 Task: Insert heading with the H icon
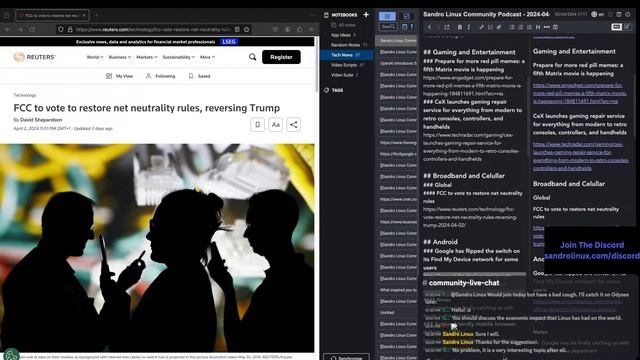click(x=538, y=27)
